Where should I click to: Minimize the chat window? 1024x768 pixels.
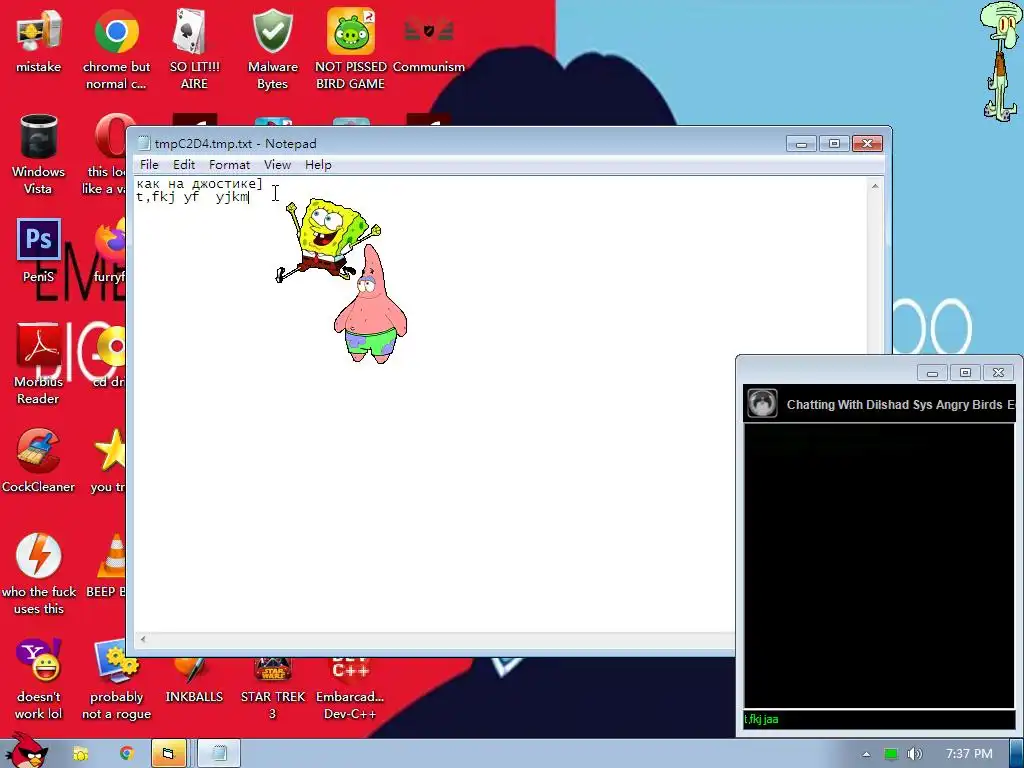932,373
